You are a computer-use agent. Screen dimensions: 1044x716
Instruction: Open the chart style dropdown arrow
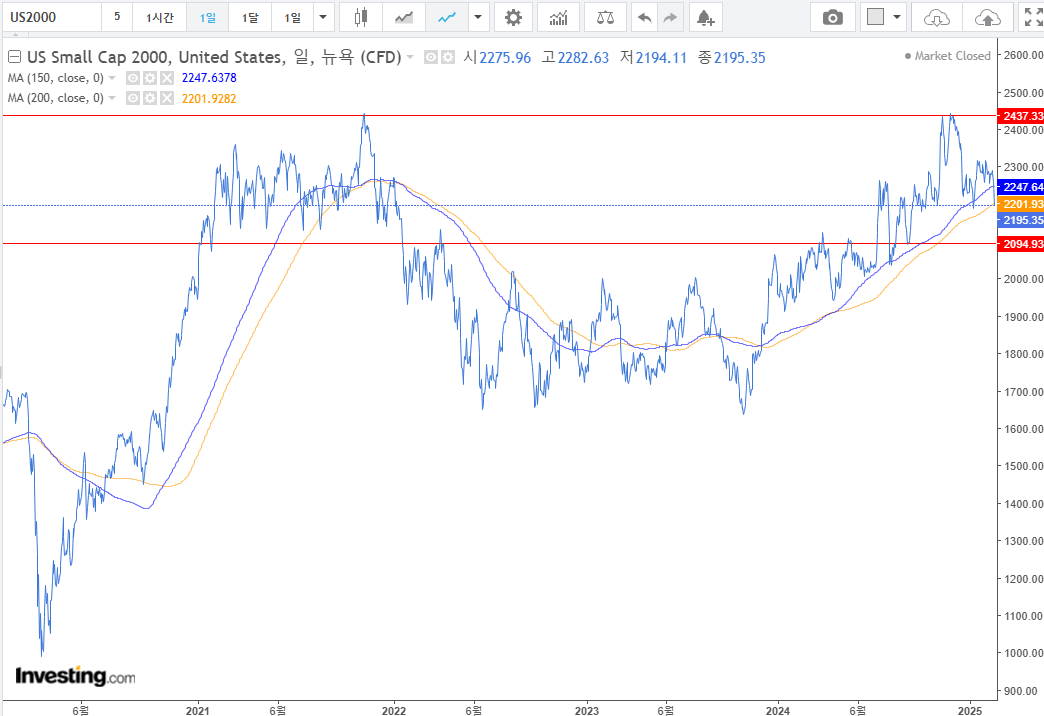pos(478,17)
